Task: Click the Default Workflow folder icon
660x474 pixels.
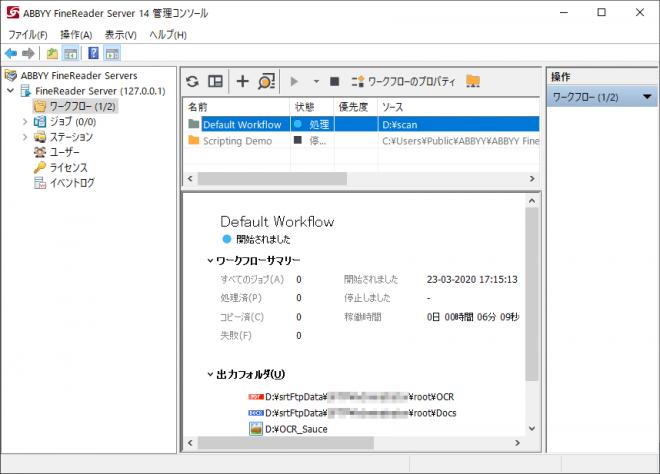Action: tap(194, 124)
